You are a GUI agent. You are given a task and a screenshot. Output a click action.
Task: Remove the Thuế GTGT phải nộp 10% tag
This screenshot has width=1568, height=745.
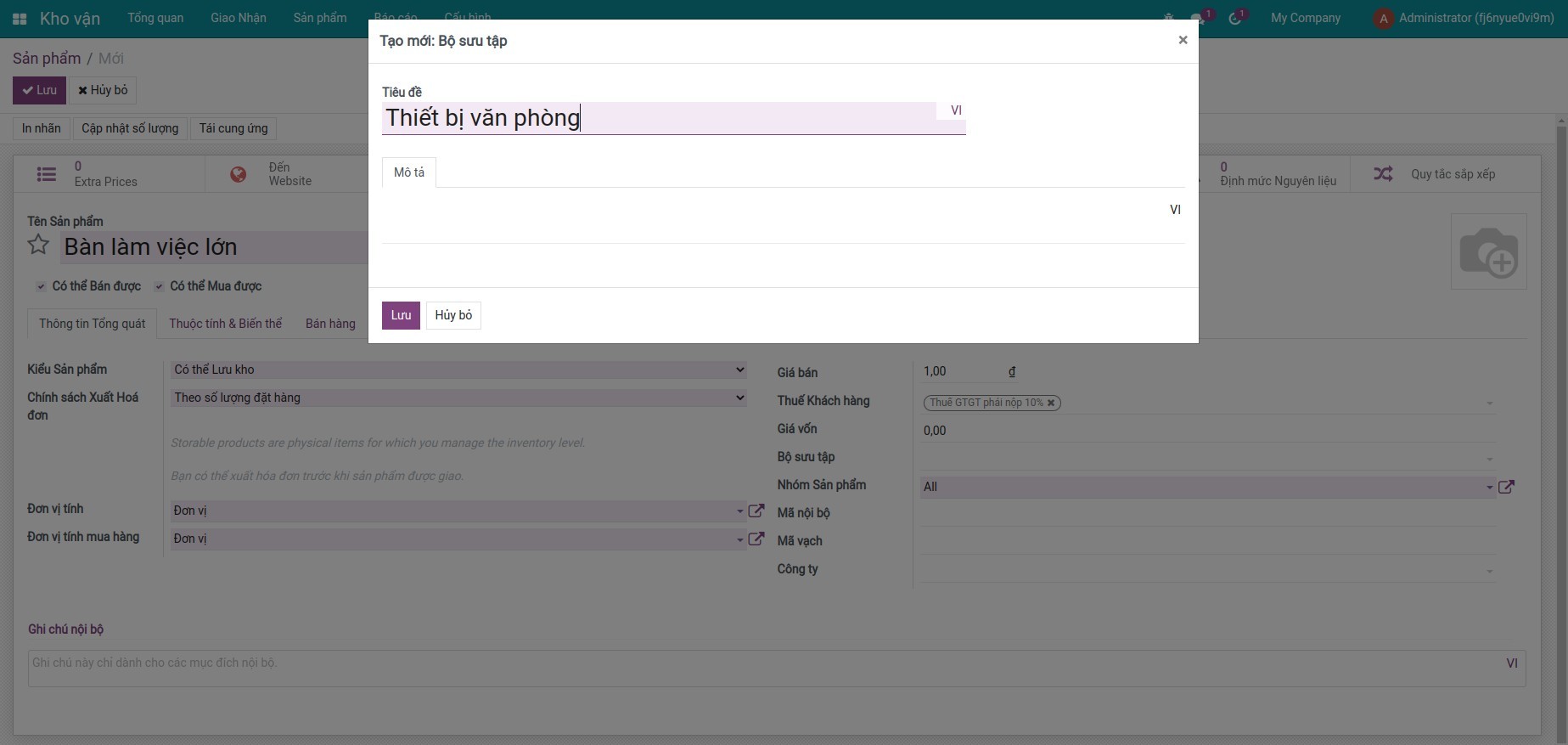[1051, 403]
